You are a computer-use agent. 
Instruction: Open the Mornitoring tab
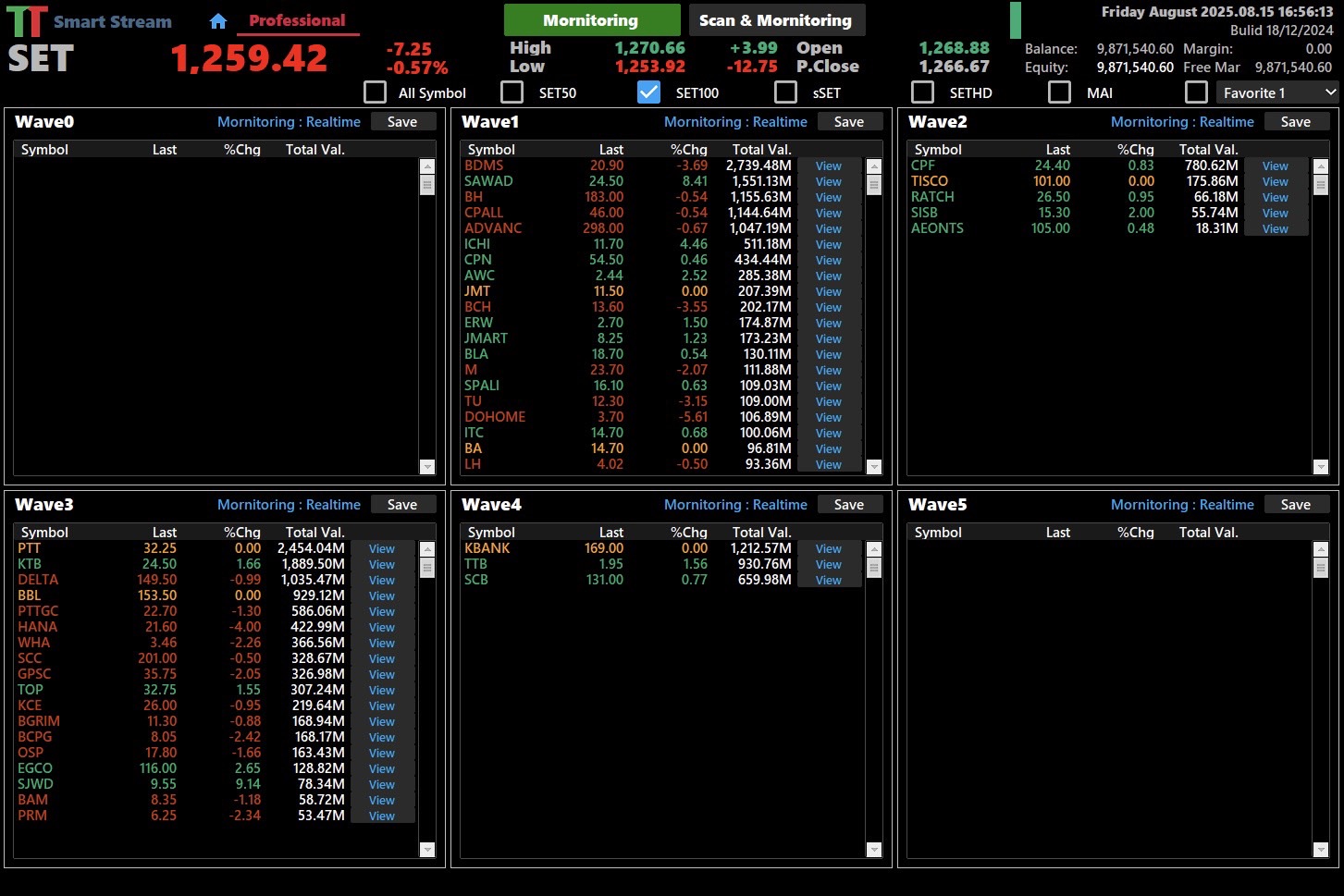tap(591, 20)
